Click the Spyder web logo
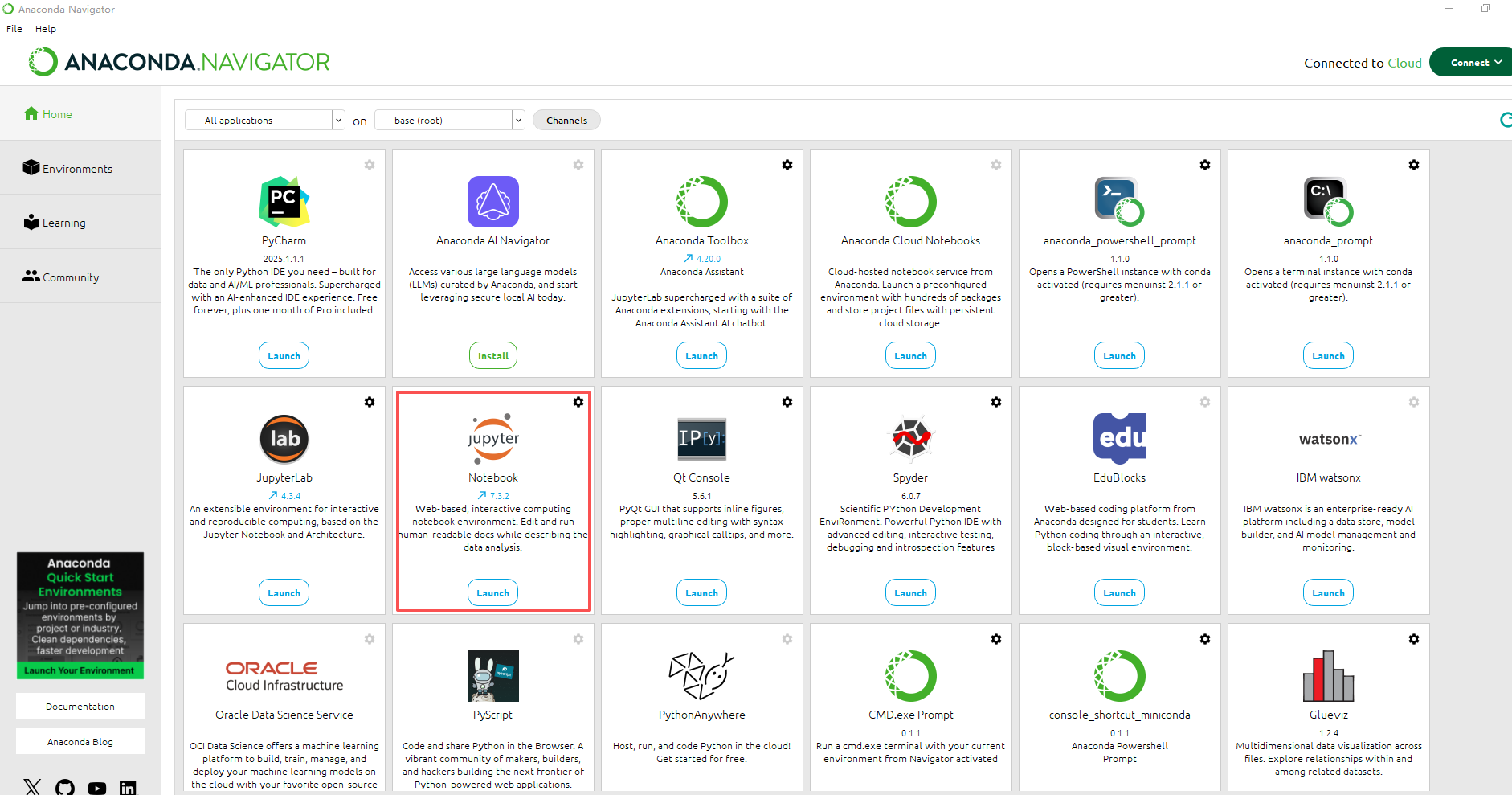 coord(911,439)
